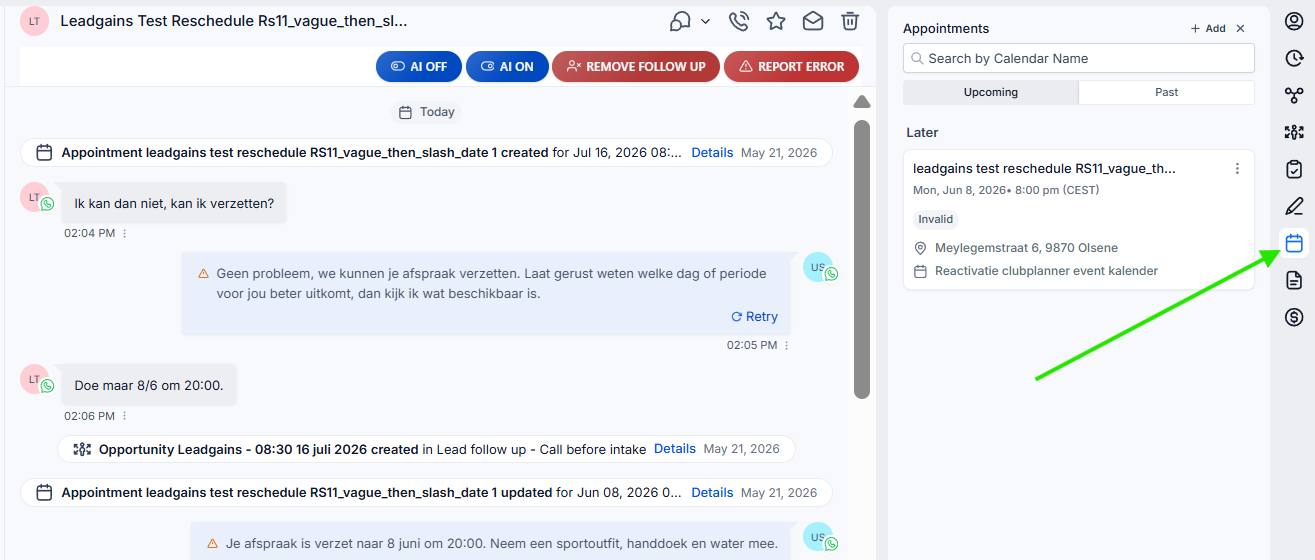1315x560 pixels.
Task: Turn AI OFF
Action: click(419, 67)
